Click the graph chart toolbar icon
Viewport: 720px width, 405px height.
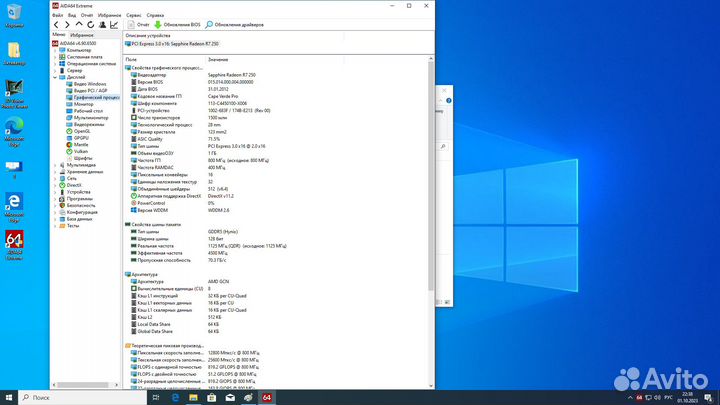[x=114, y=25]
